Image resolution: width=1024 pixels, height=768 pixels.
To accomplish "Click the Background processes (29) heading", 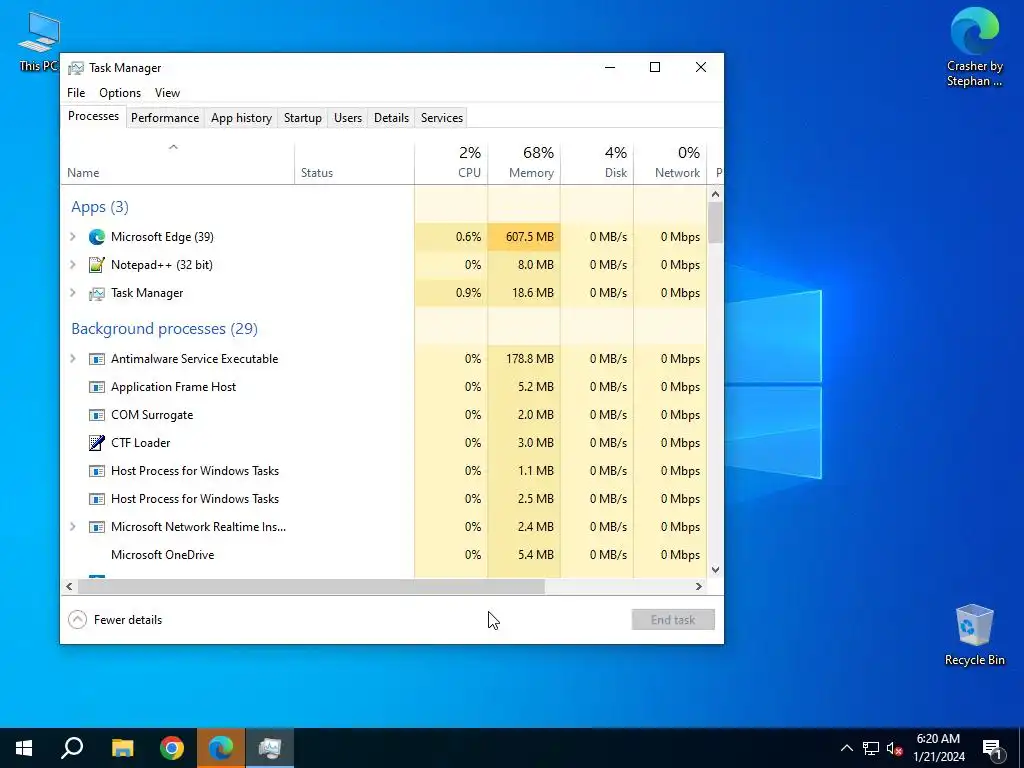I will (165, 328).
